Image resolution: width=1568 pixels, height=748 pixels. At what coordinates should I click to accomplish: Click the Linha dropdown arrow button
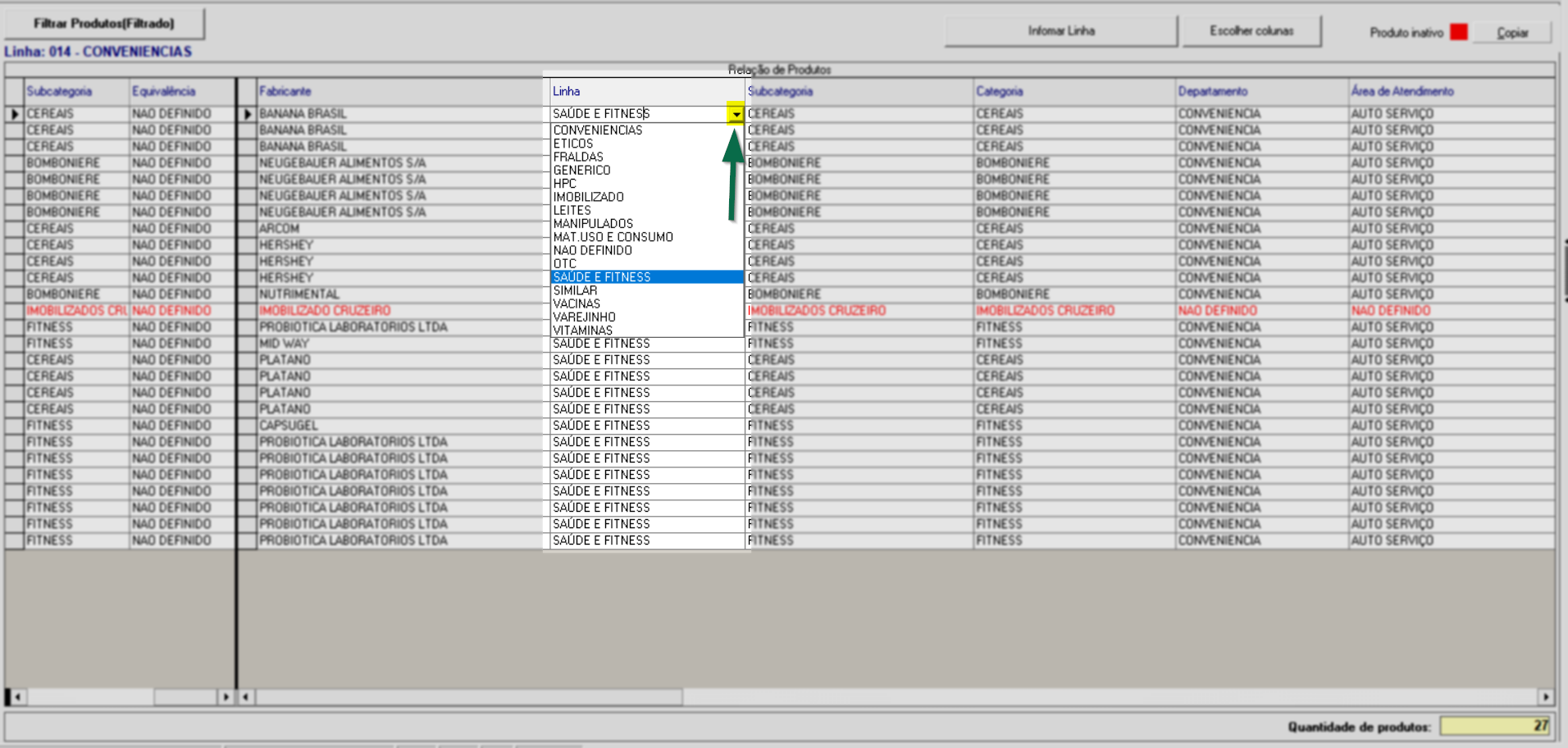(x=736, y=114)
